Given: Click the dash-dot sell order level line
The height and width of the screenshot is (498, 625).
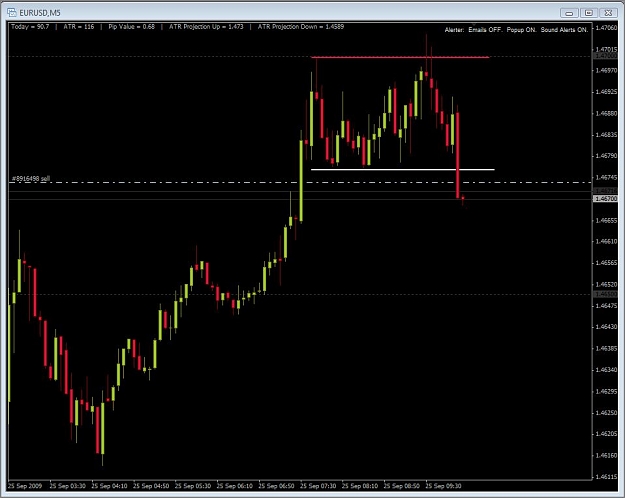Looking at the screenshot, I should point(300,183).
